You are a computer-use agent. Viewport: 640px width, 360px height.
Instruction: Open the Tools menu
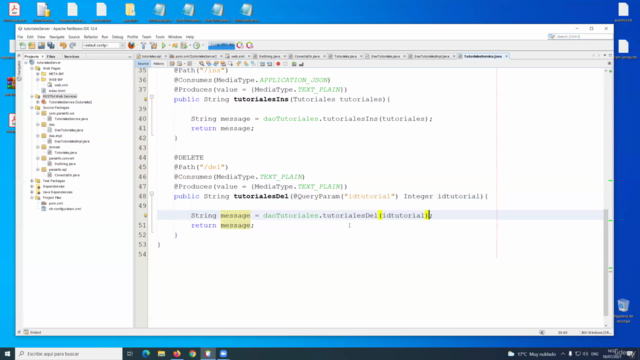click(x=160, y=37)
